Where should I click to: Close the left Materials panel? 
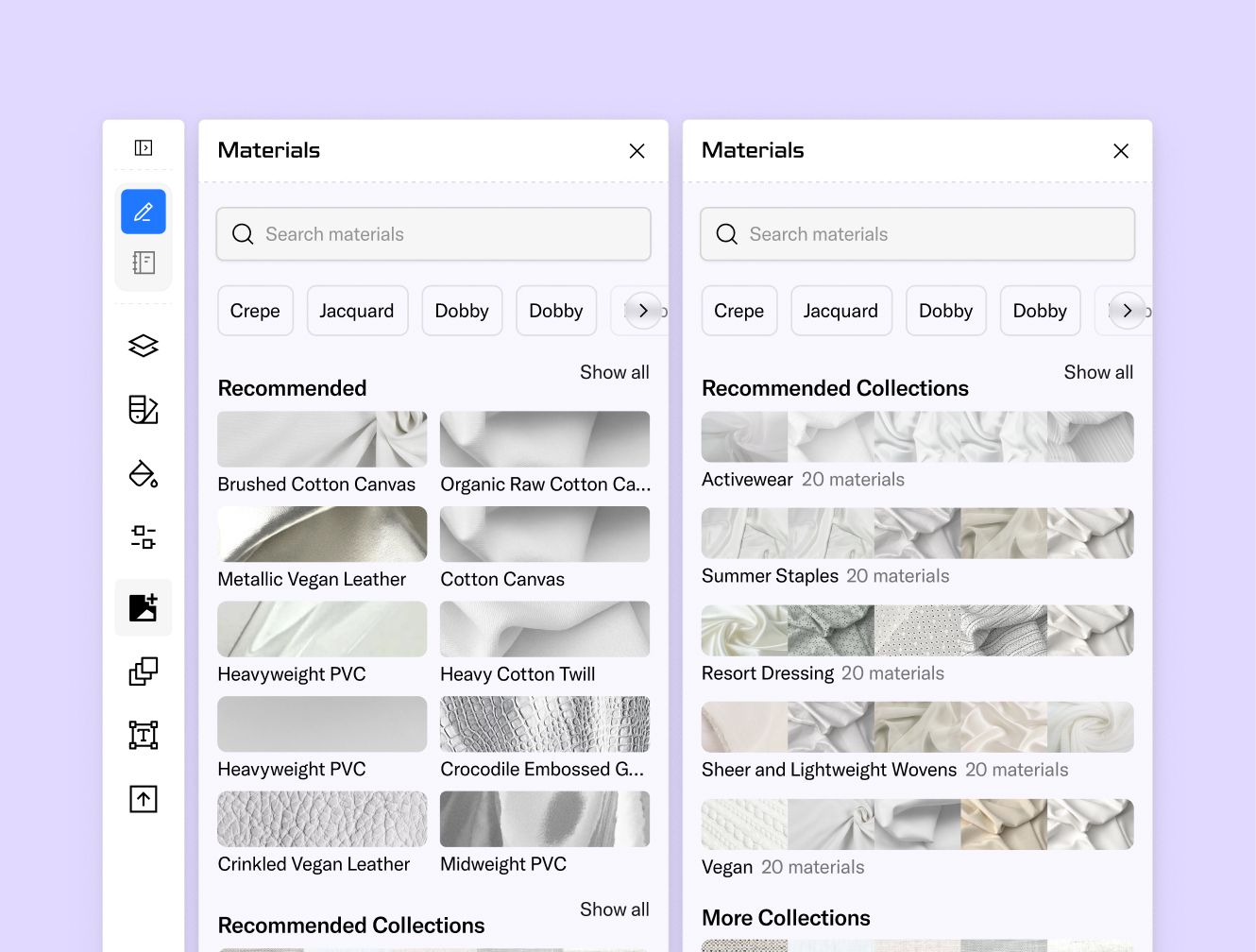(637, 151)
